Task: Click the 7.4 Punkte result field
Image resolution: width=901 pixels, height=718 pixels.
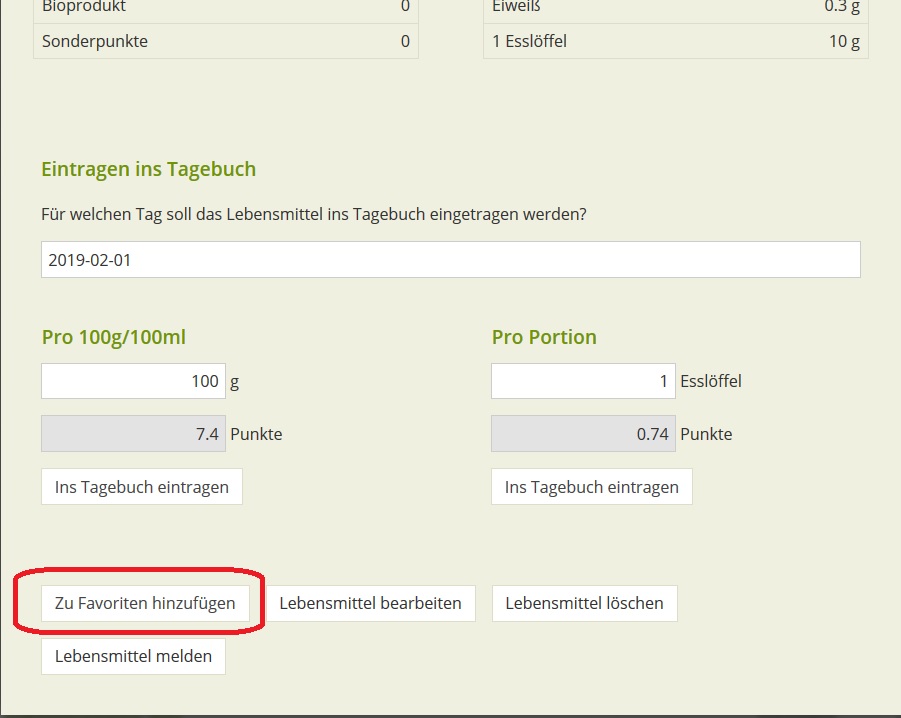Action: [x=133, y=434]
